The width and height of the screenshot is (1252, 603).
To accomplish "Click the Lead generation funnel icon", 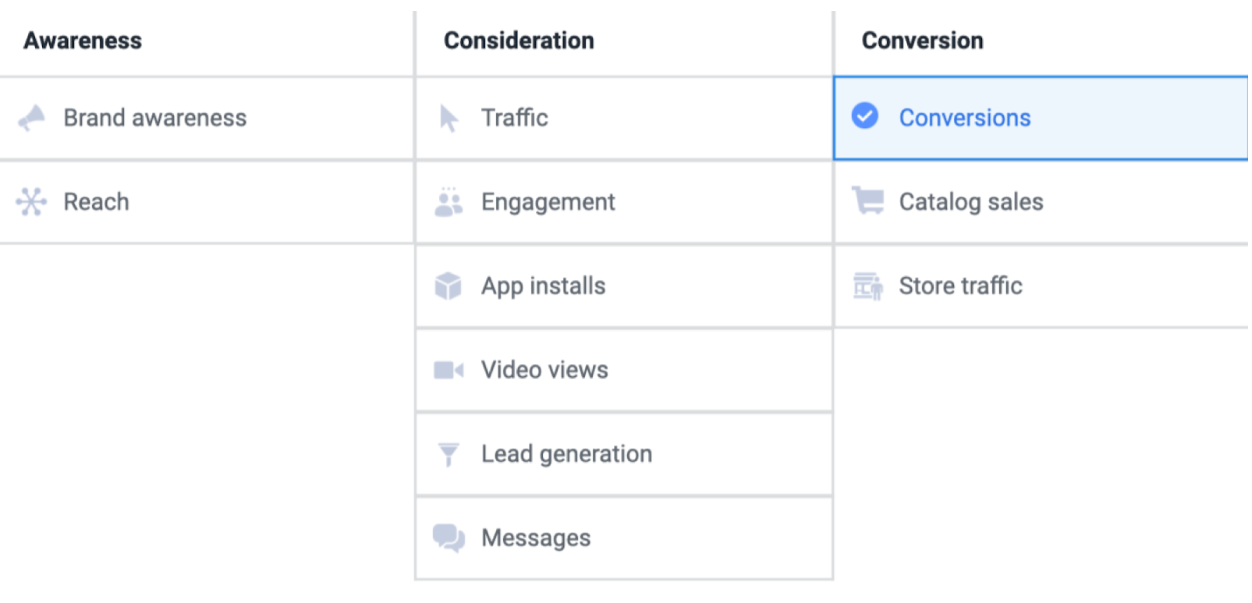I will (449, 454).
